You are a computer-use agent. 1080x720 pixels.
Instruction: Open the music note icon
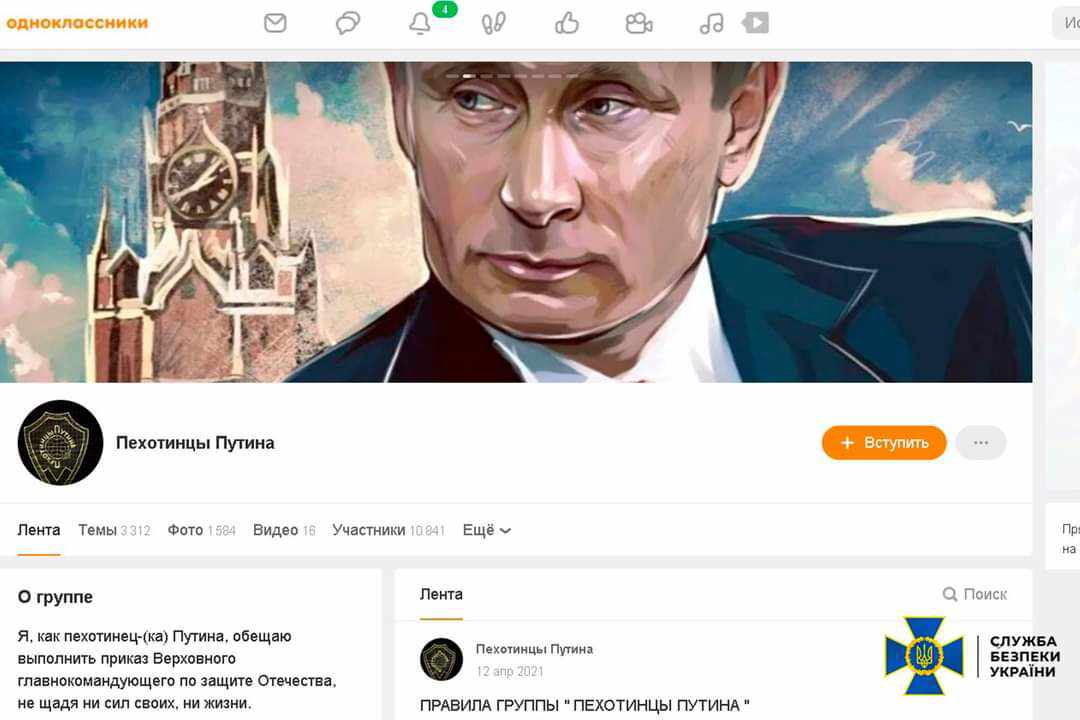pos(712,23)
